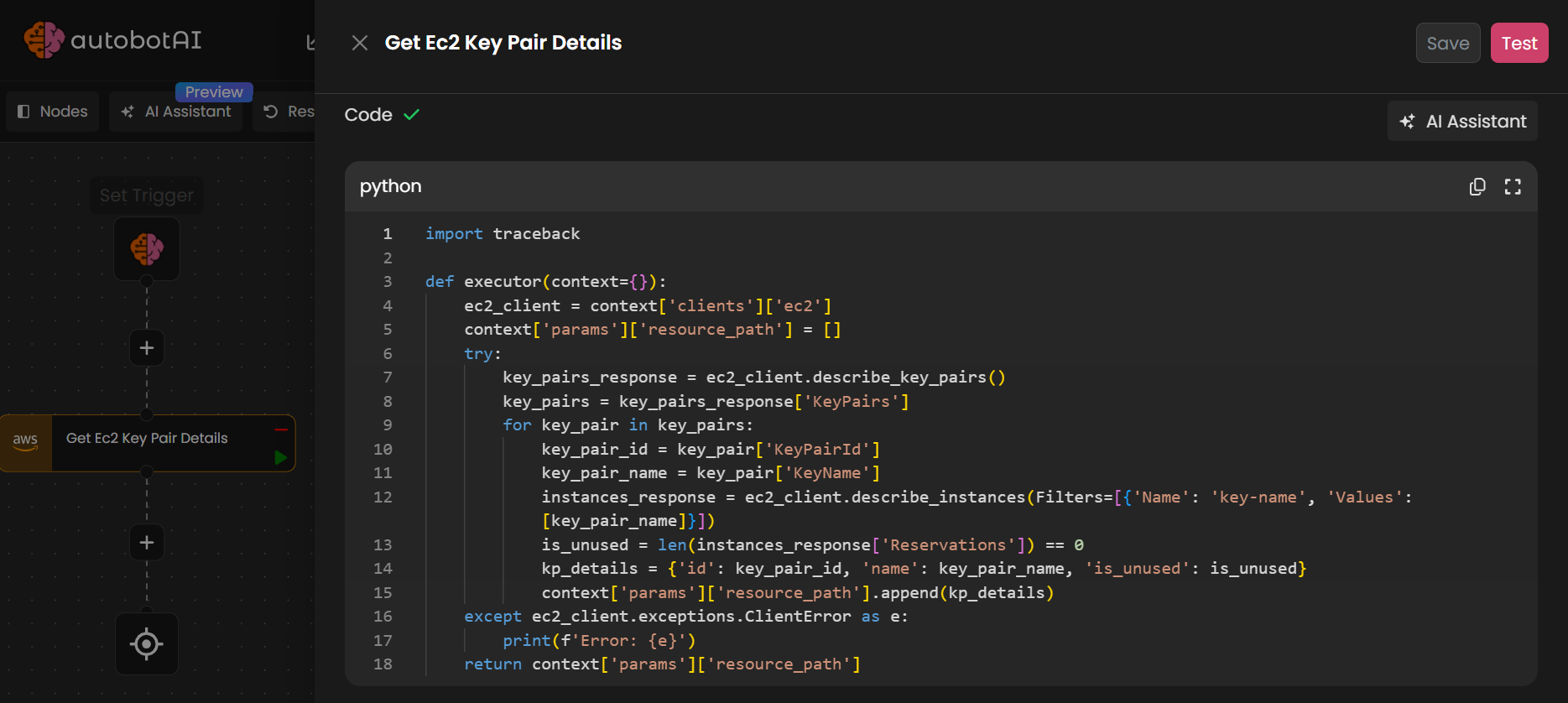
Task: Select Get Ec2 Key Pair Details node label
Action: point(147,438)
